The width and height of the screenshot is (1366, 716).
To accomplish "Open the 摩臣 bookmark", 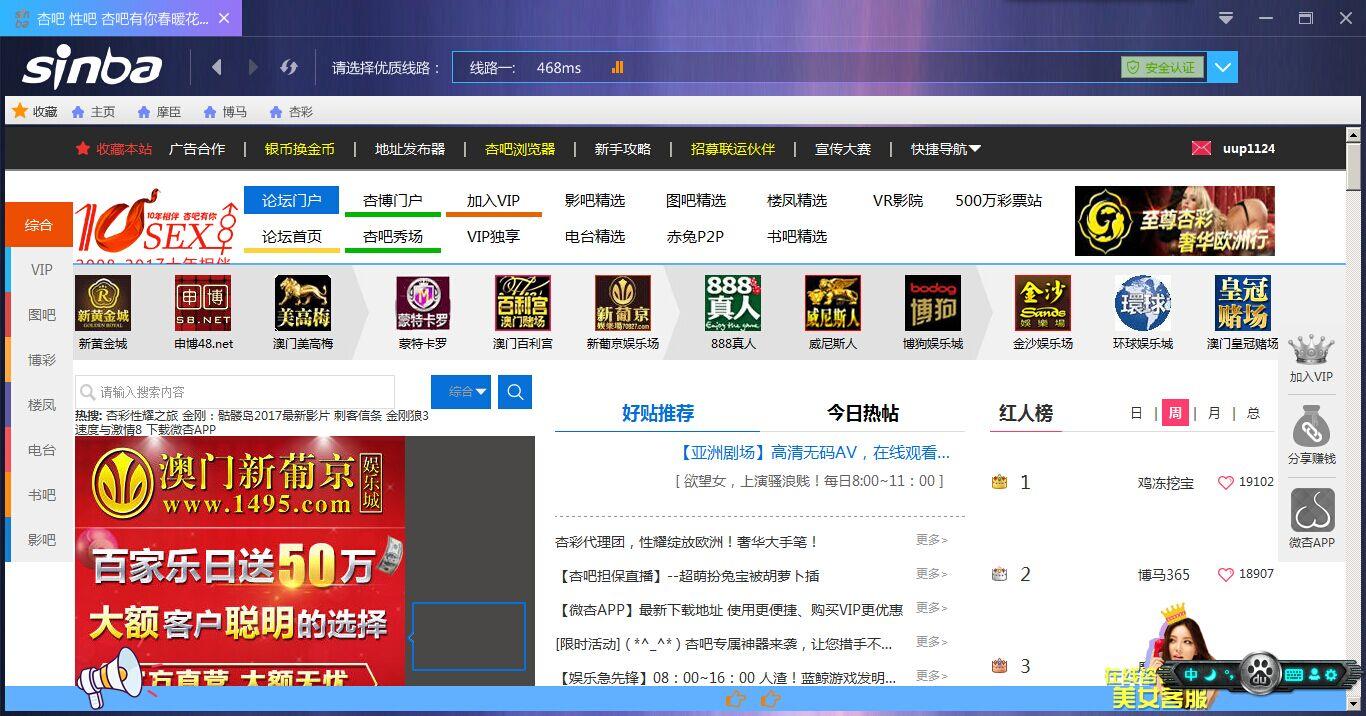I will pos(159,112).
